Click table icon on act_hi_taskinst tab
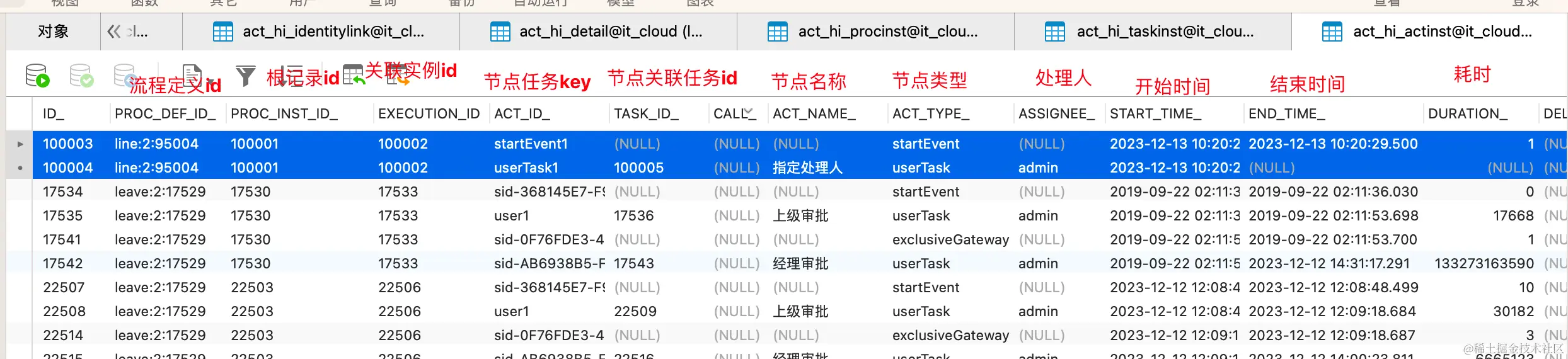The height and width of the screenshot is (359, 1568). [1054, 31]
